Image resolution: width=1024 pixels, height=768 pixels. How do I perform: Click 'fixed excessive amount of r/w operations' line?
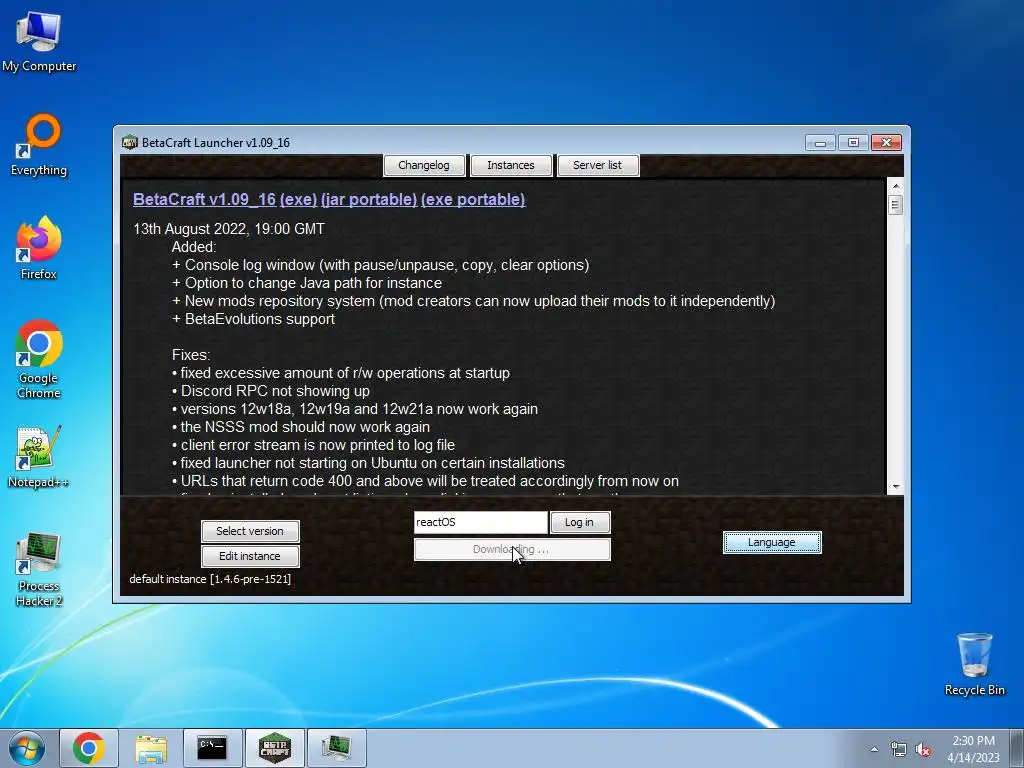point(341,374)
